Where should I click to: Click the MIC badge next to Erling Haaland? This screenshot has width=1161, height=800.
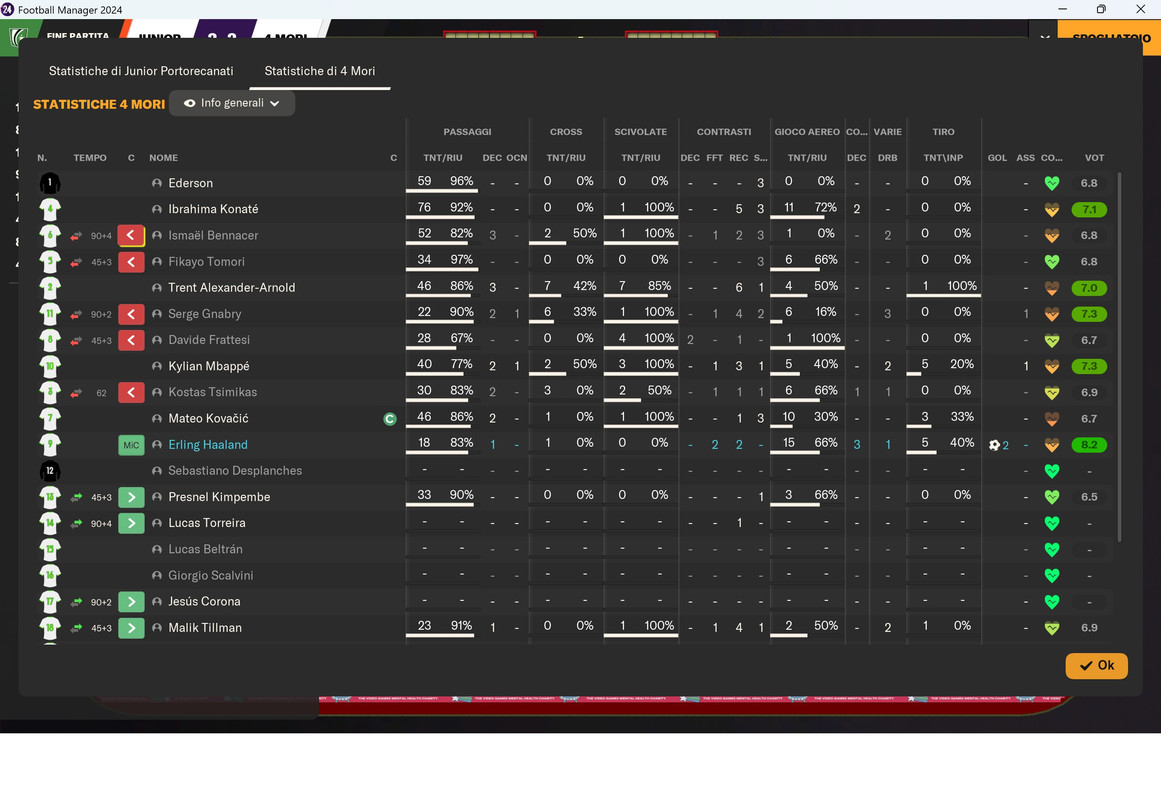pyautogui.click(x=131, y=445)
